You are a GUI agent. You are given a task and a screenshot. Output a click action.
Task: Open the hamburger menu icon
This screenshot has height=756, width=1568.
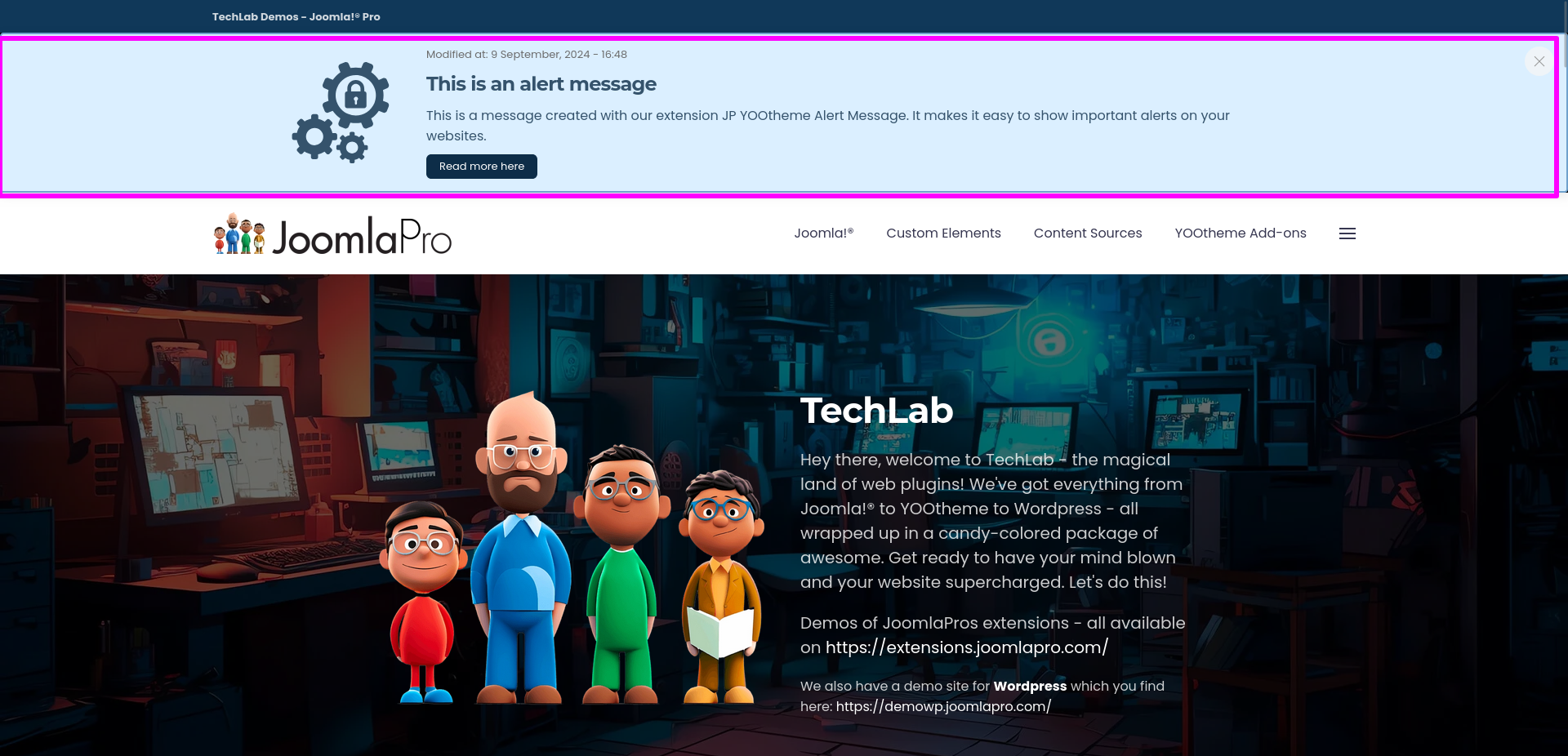click(x=1347, y=233)
